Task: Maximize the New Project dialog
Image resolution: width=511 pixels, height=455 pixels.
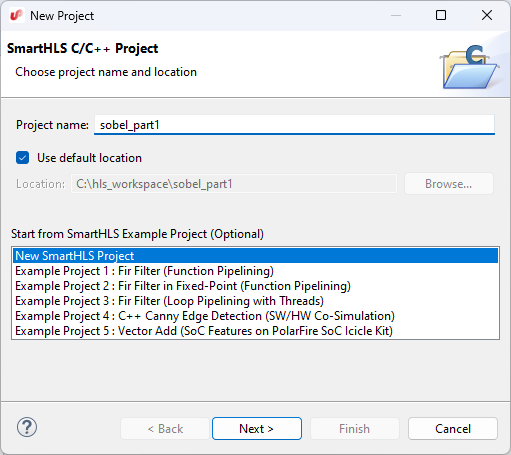Action: click(441, 15)
